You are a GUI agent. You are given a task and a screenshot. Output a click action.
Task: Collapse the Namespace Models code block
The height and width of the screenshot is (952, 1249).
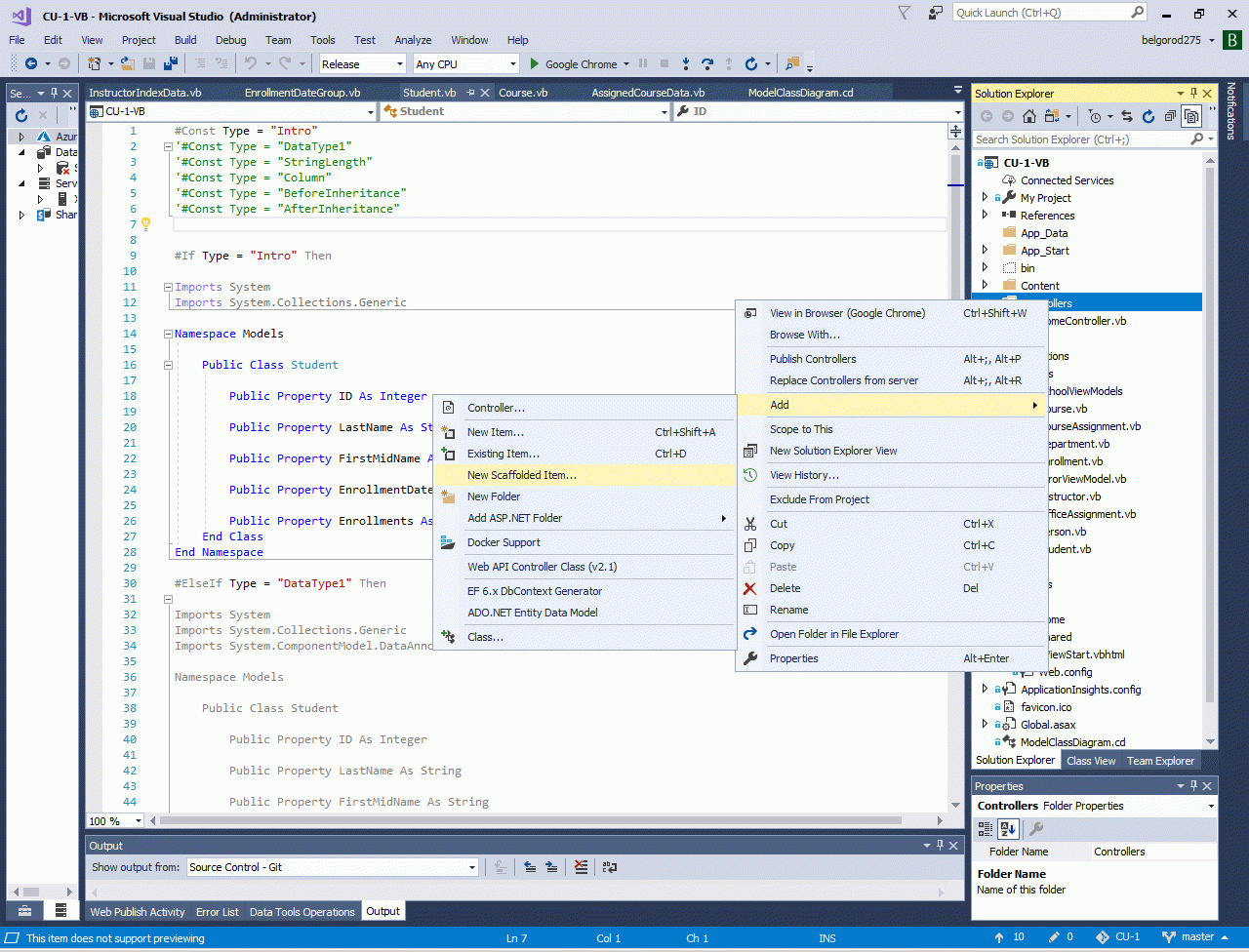169,334
